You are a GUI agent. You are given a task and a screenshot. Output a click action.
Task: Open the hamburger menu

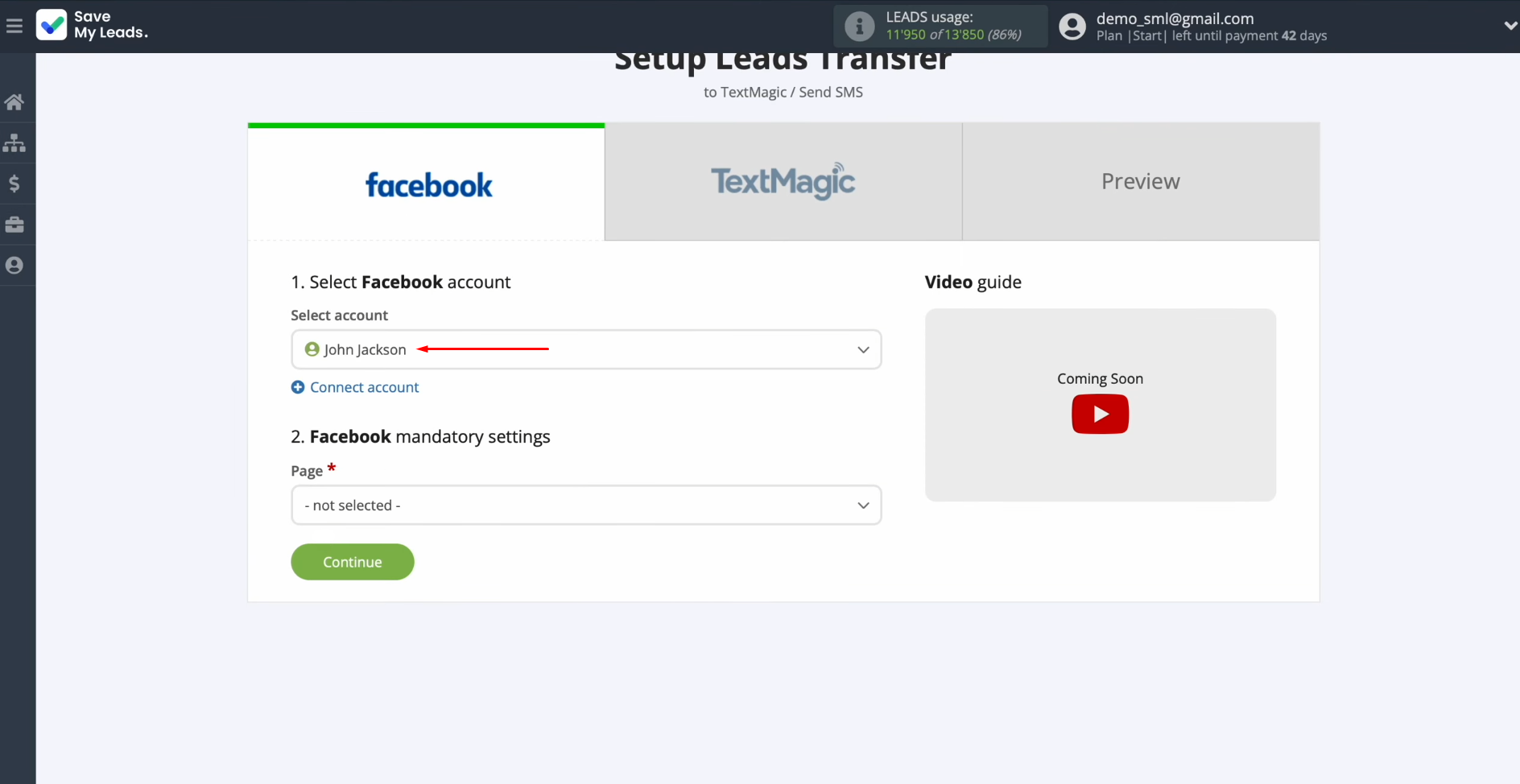click(x=14, y=26)
